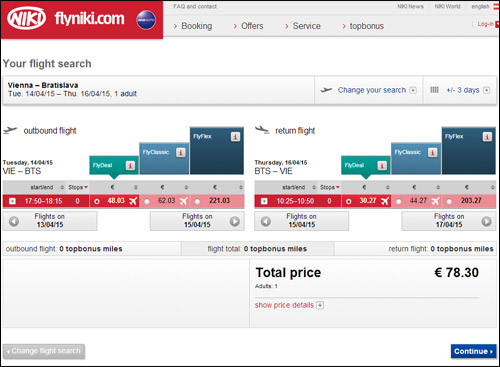This screenshot has height=367, width=500.
Task: Click the Continue button
Action: (473, 351)
